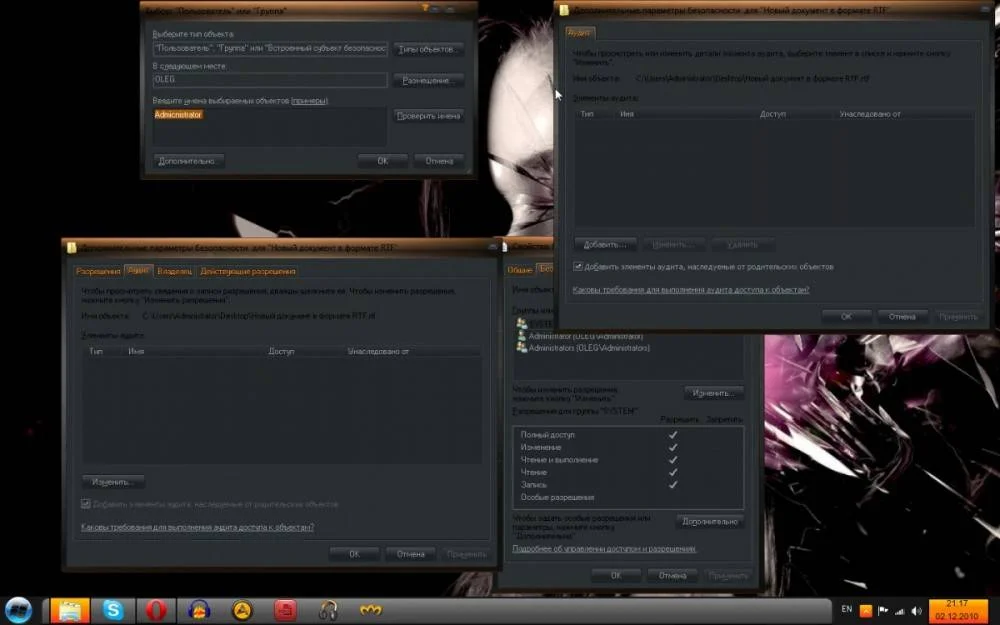The height and width of the screenshot is (625, 1000).
Task: Click the примеры link in the selection dialog
Action: point(309,101)
